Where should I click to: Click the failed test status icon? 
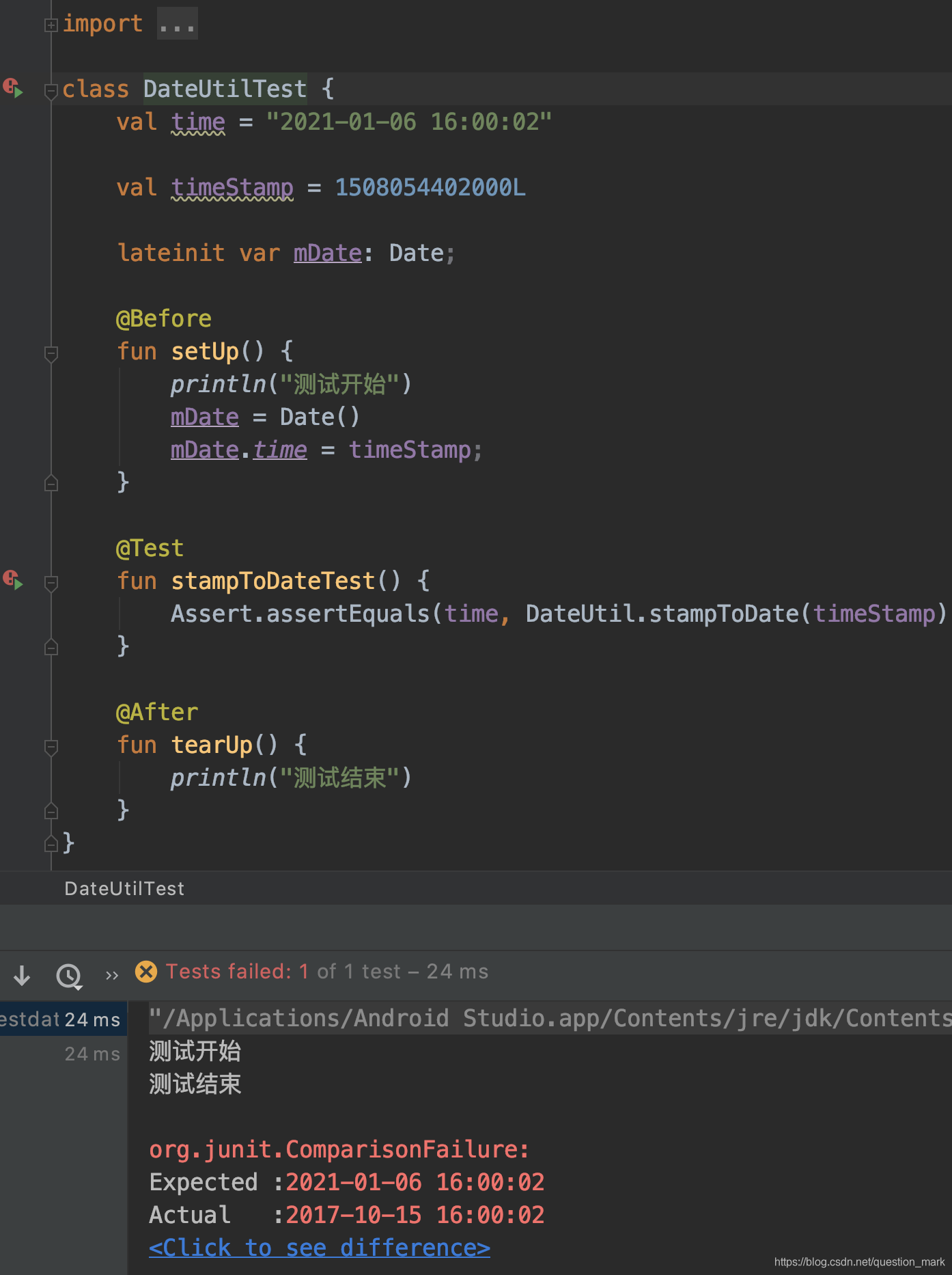pos(146,971)
